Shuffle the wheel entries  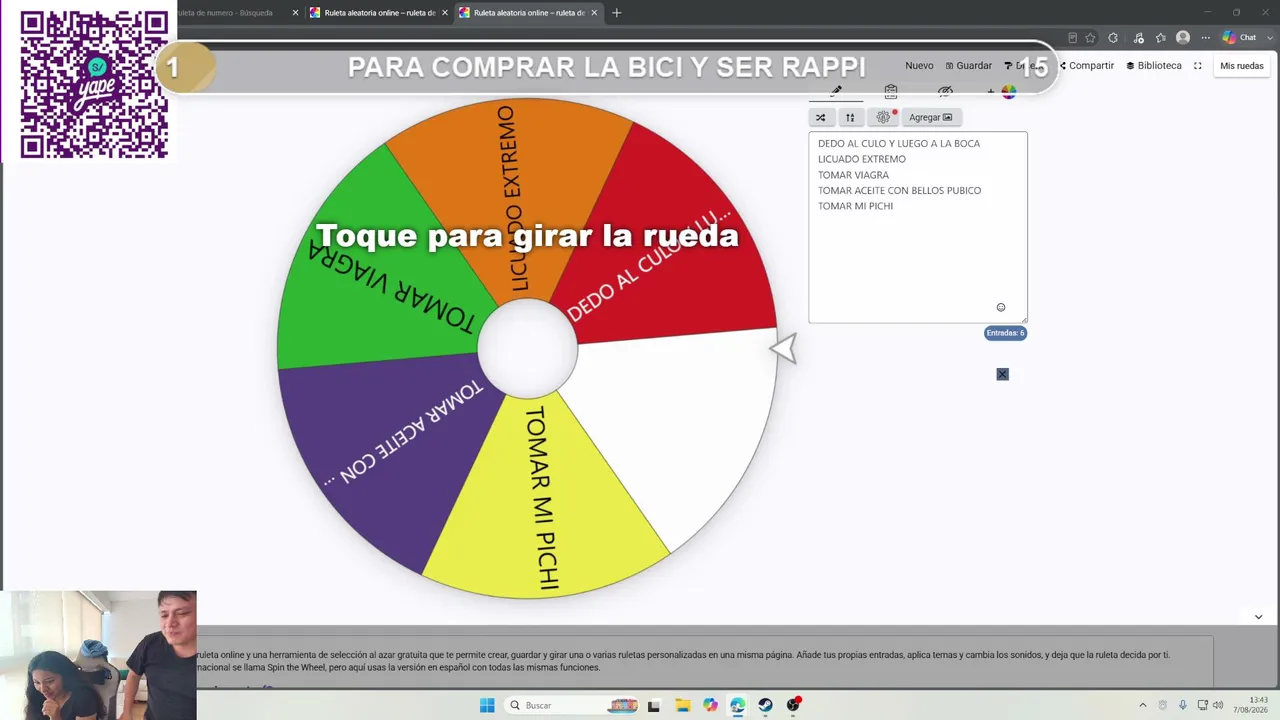(821, 117)
